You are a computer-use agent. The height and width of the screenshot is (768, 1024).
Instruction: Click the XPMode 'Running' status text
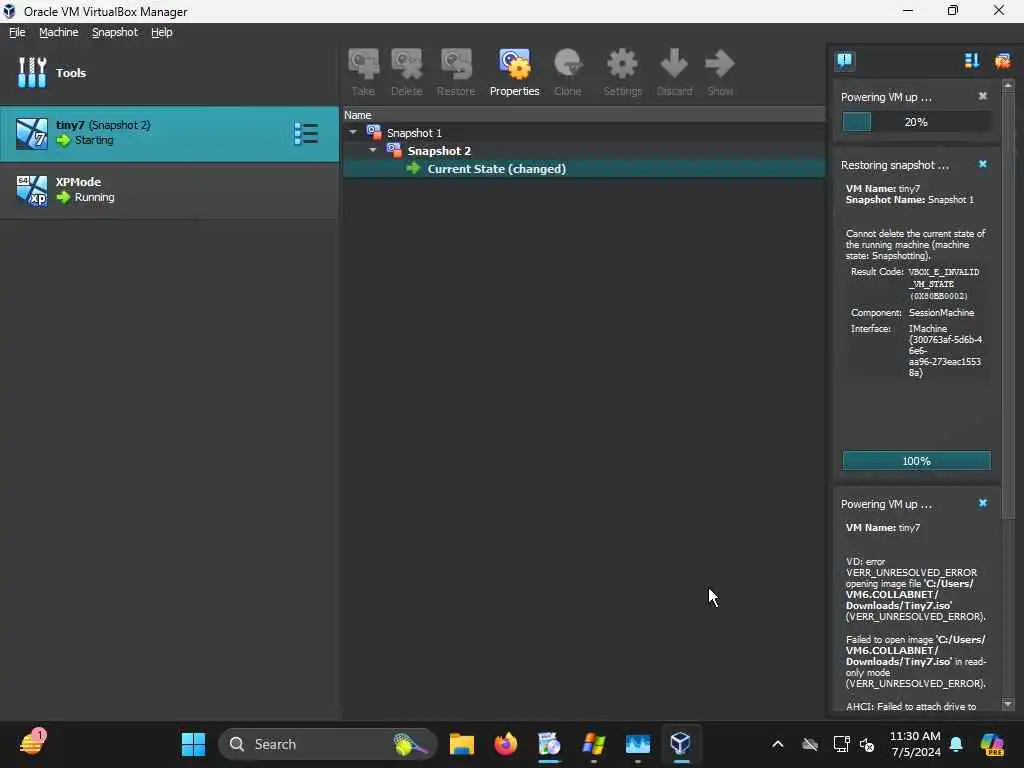tap(94, 197)
